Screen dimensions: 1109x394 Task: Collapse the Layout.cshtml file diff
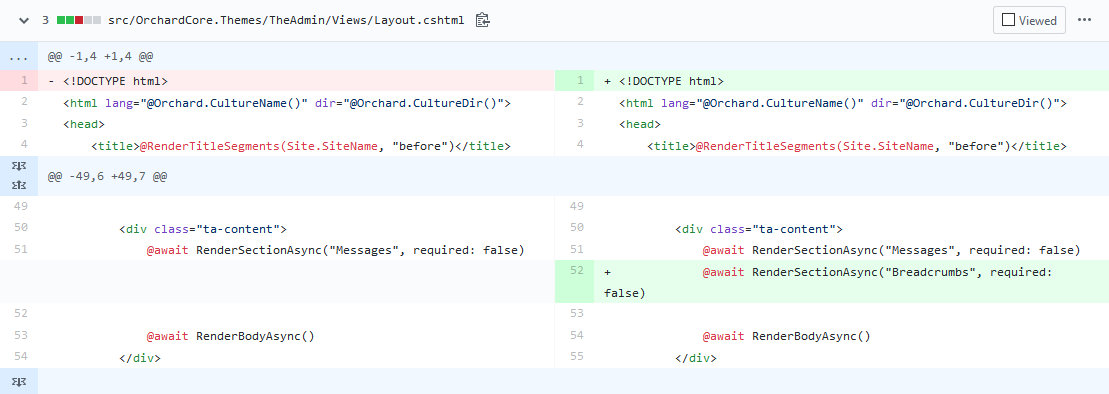coord(24,21)
